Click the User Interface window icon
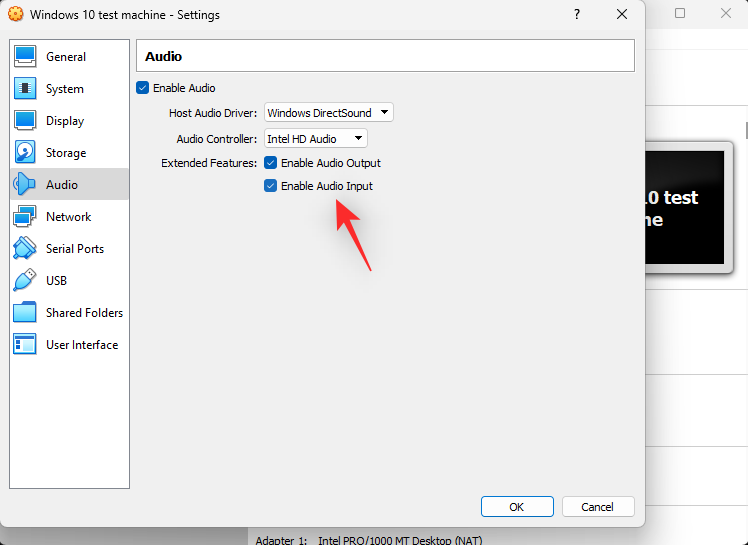748x545 pixels. (x=25, y=345)
